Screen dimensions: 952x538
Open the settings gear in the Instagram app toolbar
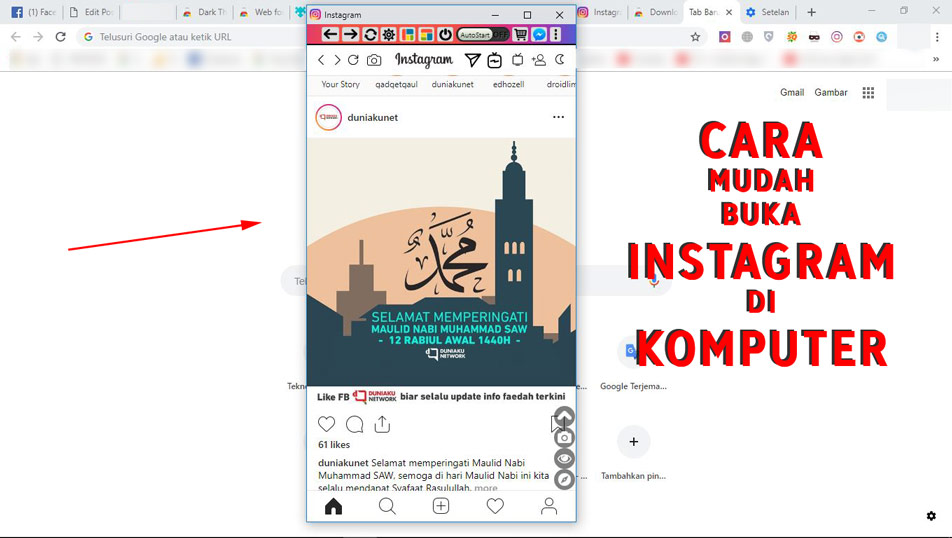point(389,35)
